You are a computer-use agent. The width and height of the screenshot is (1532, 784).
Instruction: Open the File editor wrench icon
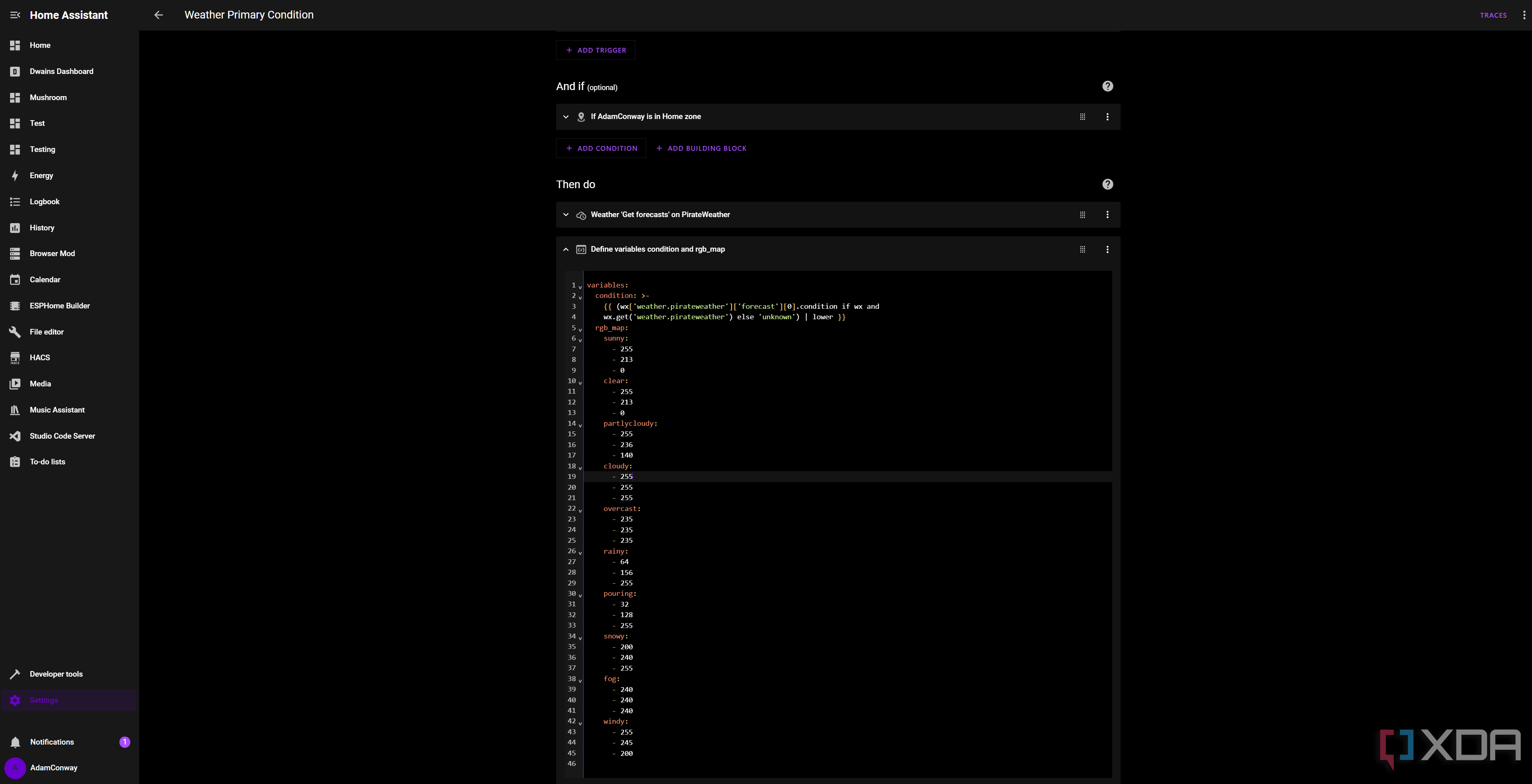(15, 332)
